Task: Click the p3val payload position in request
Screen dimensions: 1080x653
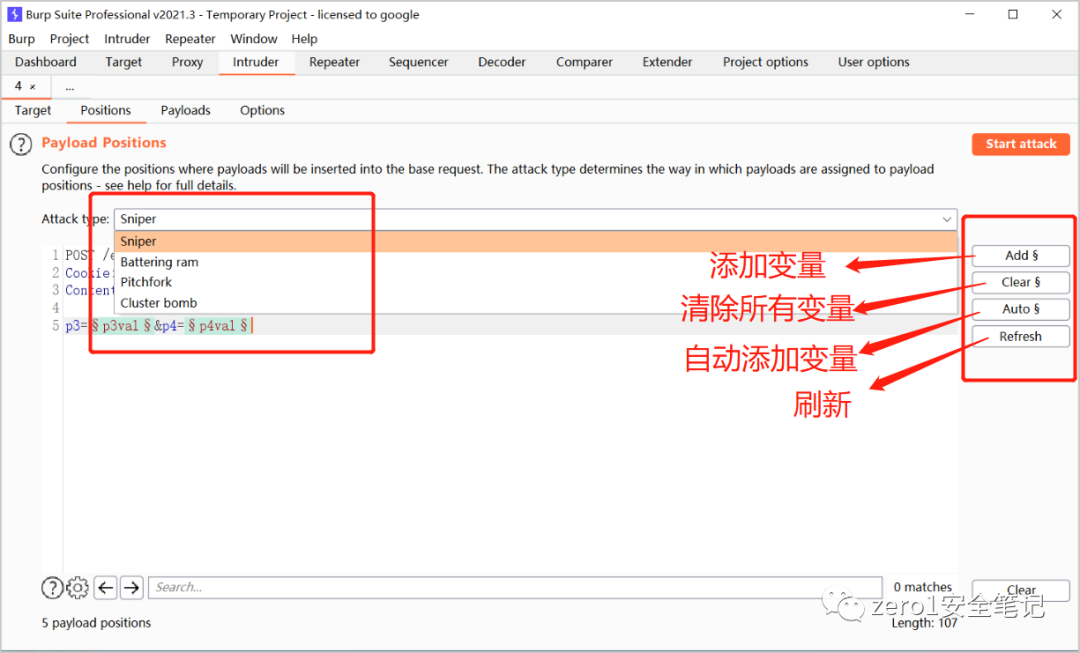Action: point(121,326)
